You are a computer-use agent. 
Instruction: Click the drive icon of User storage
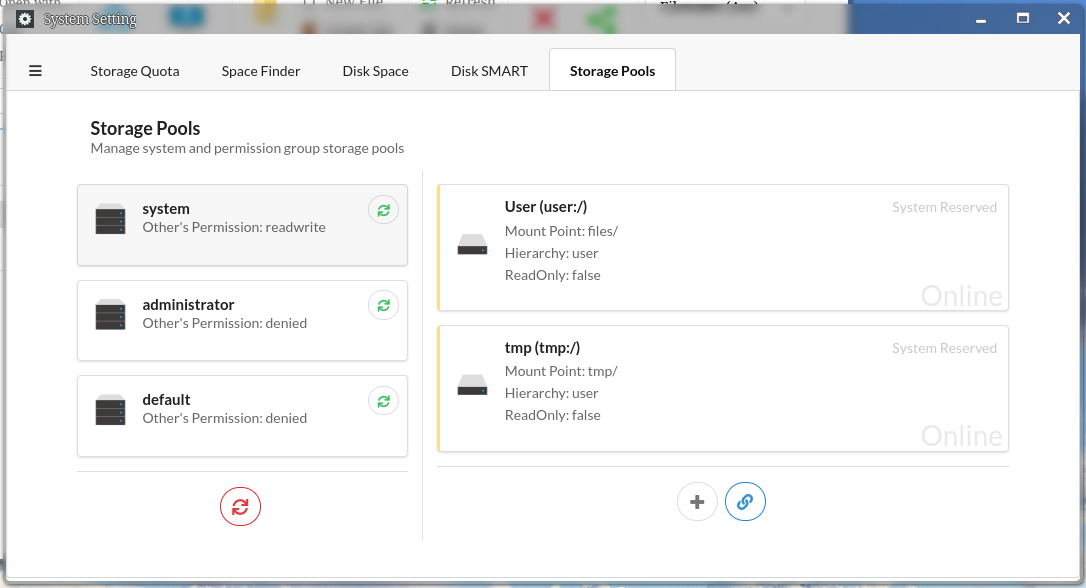point(472,244)
